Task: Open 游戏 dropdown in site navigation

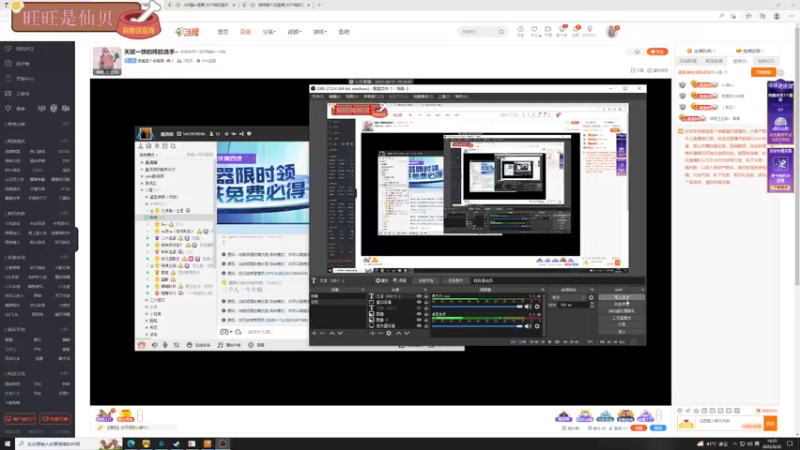Action: point(319,32)
